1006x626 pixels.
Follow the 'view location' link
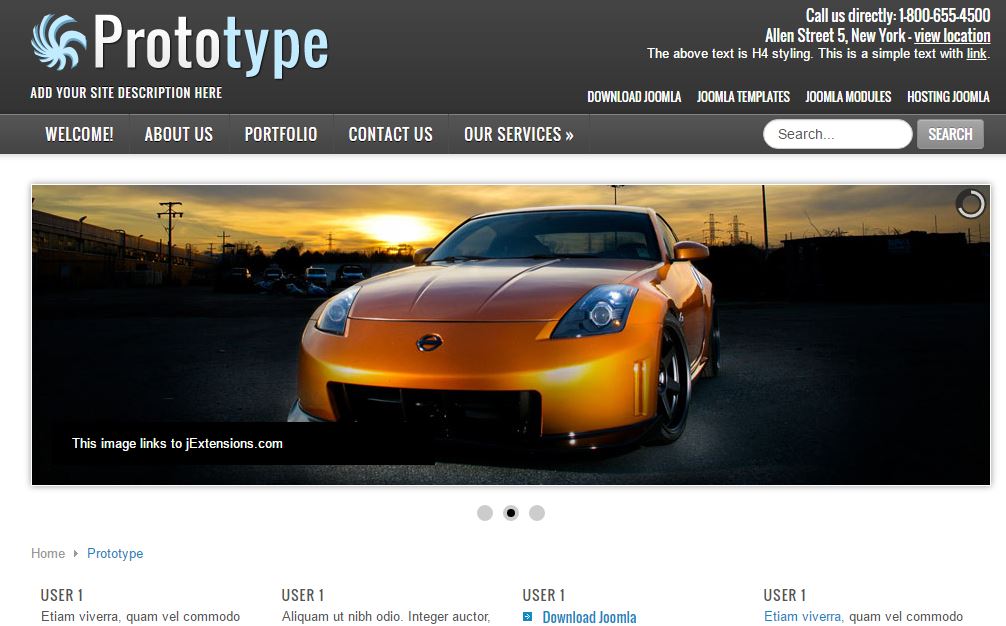tap(952, 35)
